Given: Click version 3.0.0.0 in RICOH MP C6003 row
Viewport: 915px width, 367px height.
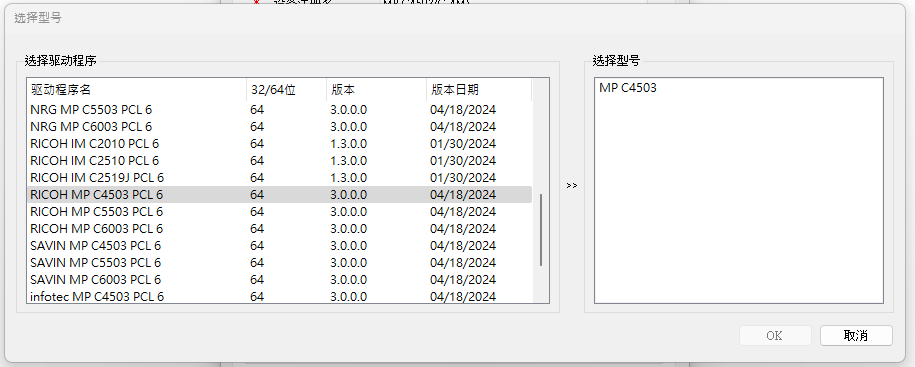Looking at the screenshot, I should pyautogui.click(x=348, y=228).
